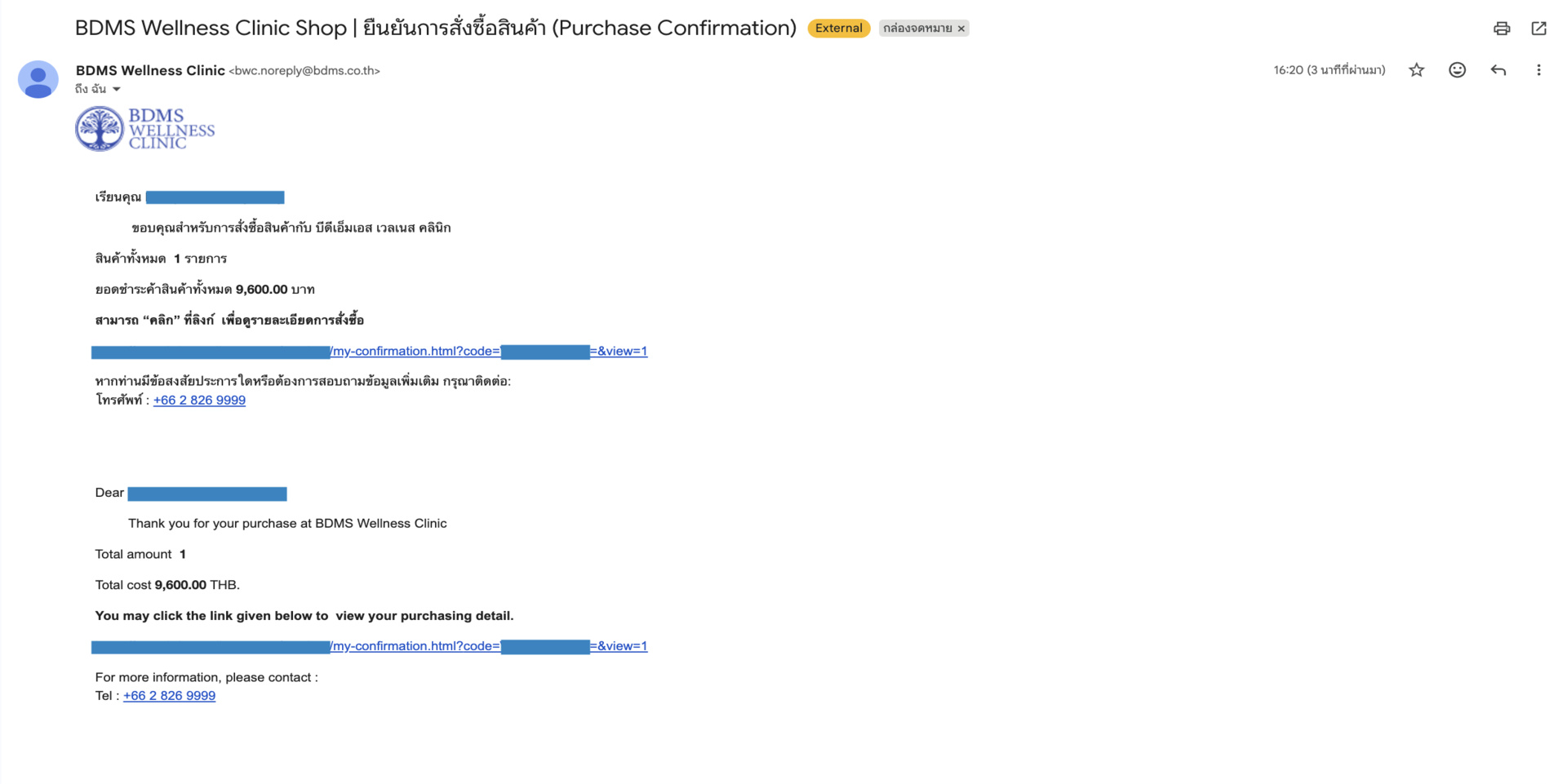
Task: Add an emoji reaction to email
Action: click(1458, 70)
